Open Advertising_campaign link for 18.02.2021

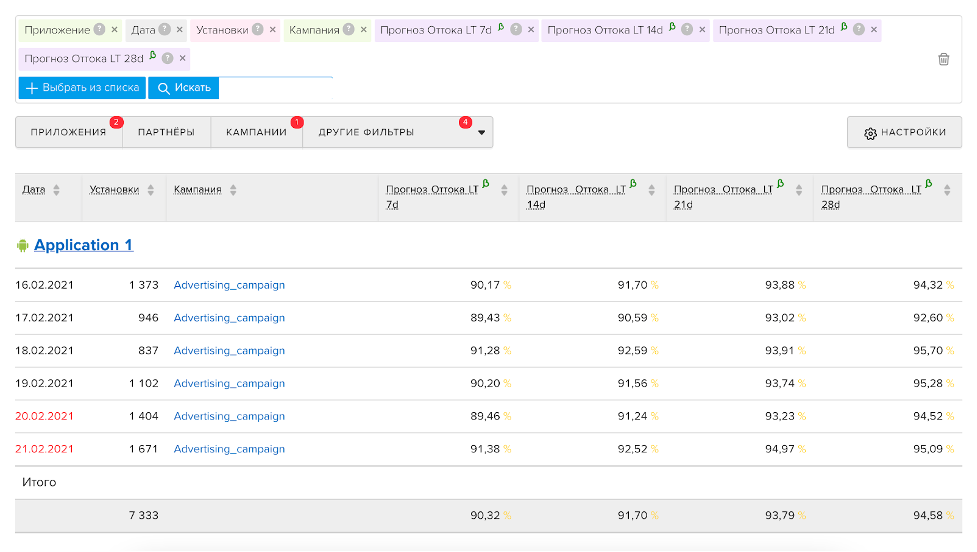229,350
